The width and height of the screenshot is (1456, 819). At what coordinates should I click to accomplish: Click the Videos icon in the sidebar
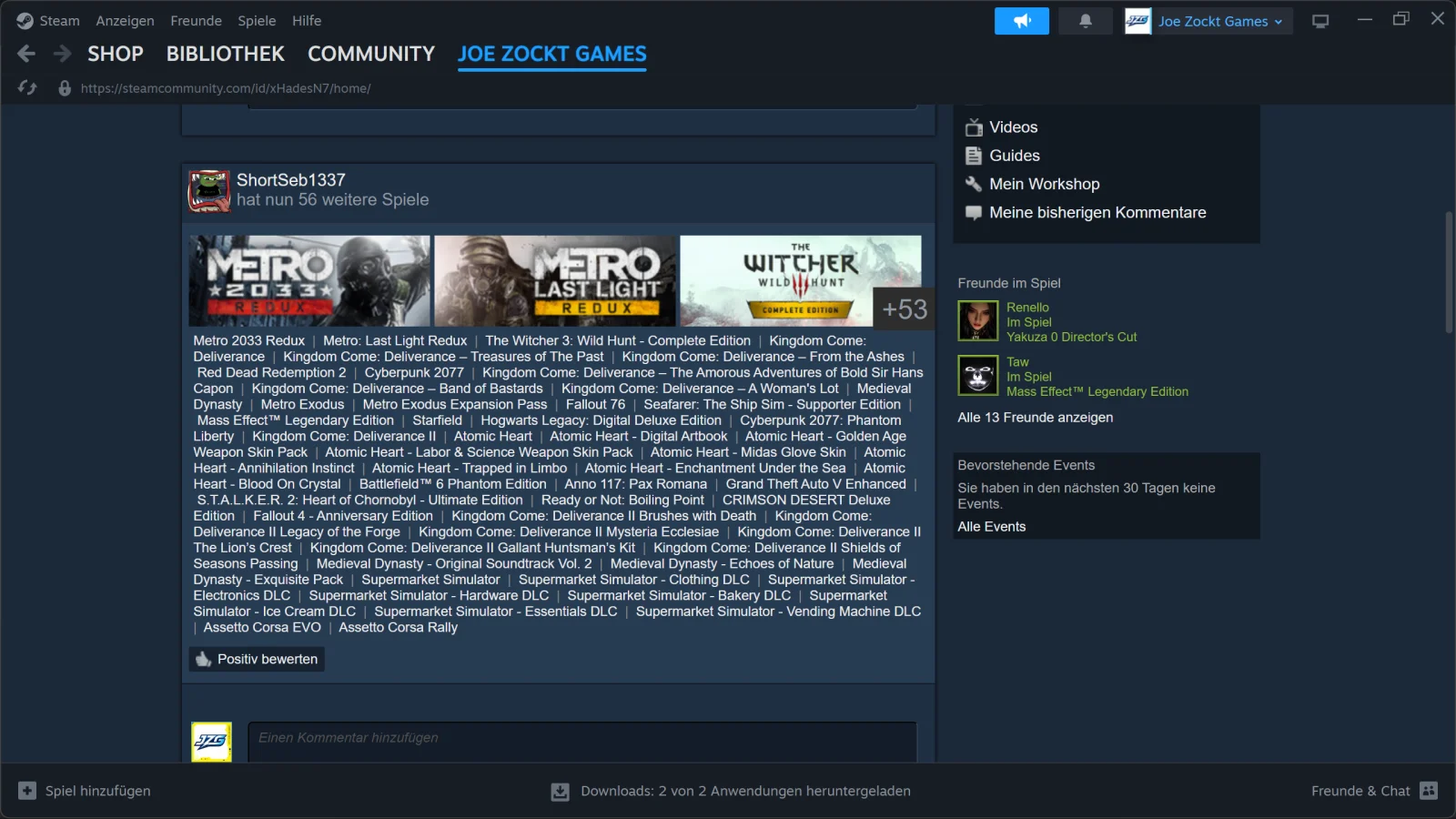(974, 127)
